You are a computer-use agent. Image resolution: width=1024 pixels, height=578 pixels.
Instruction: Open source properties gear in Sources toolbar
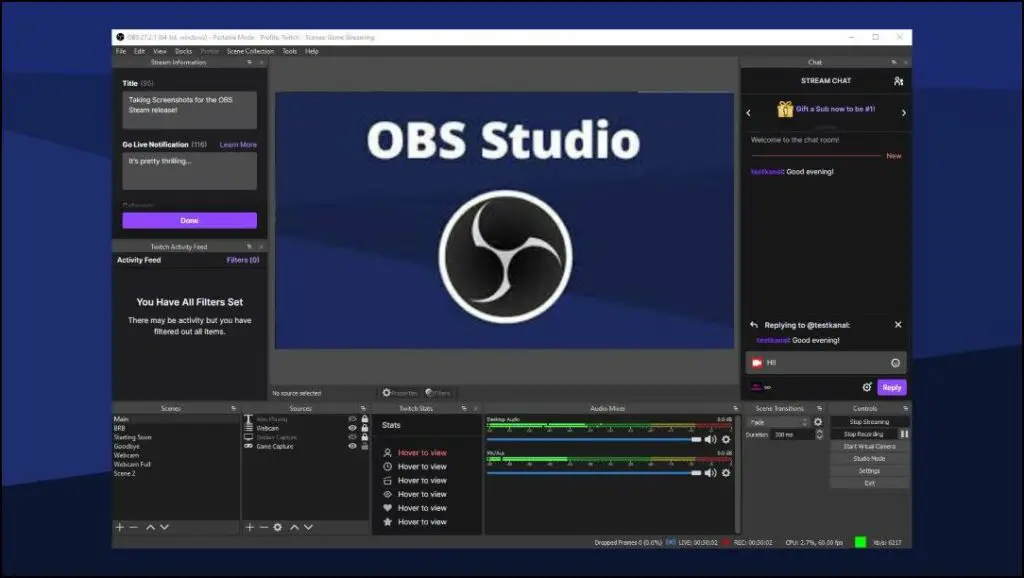click(278, 527)
